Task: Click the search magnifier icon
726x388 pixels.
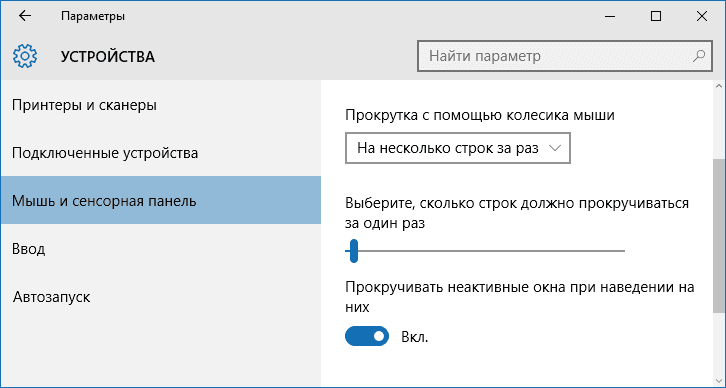Action: pos(699,56)
